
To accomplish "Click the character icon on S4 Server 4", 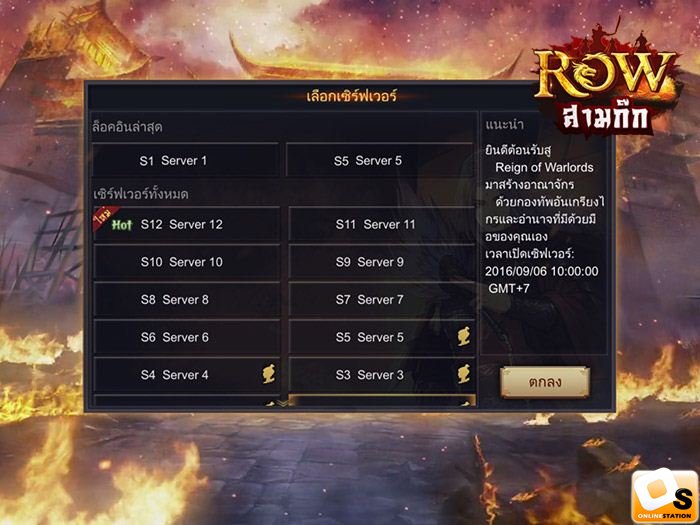I will click(269, 374).
